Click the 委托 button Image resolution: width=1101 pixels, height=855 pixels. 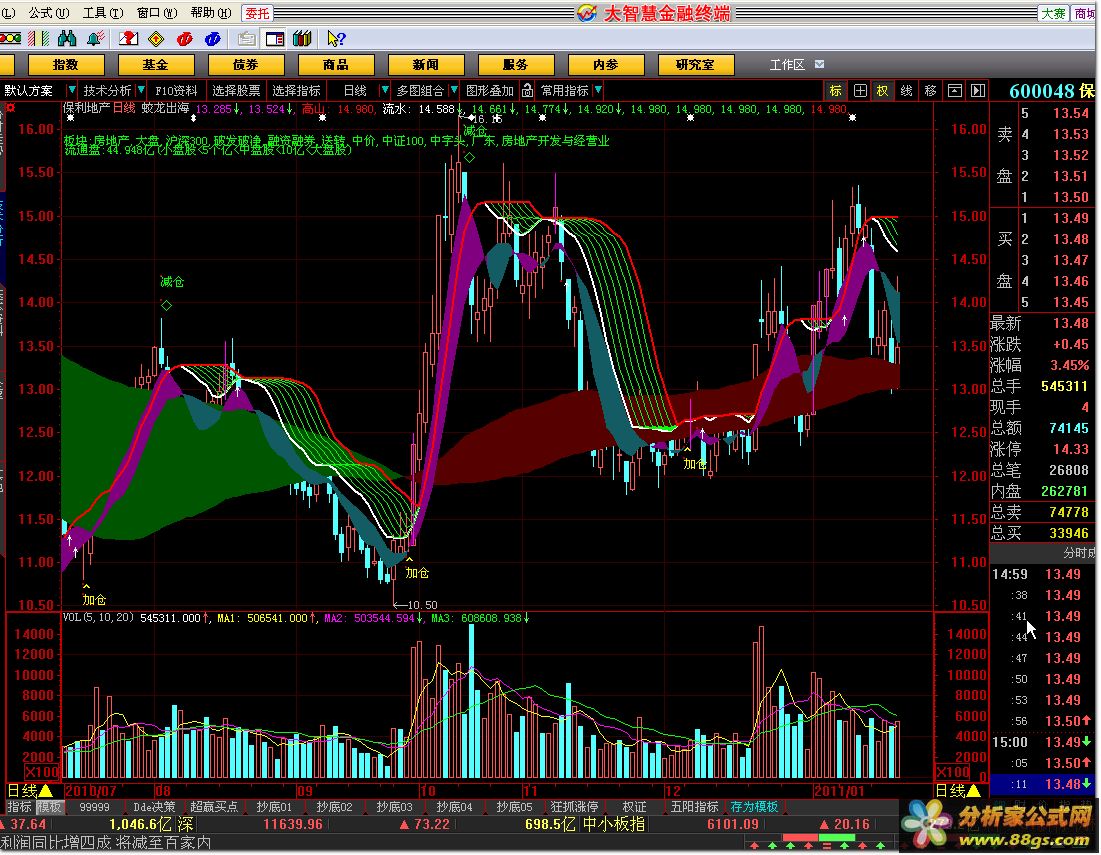click(257, 13)
